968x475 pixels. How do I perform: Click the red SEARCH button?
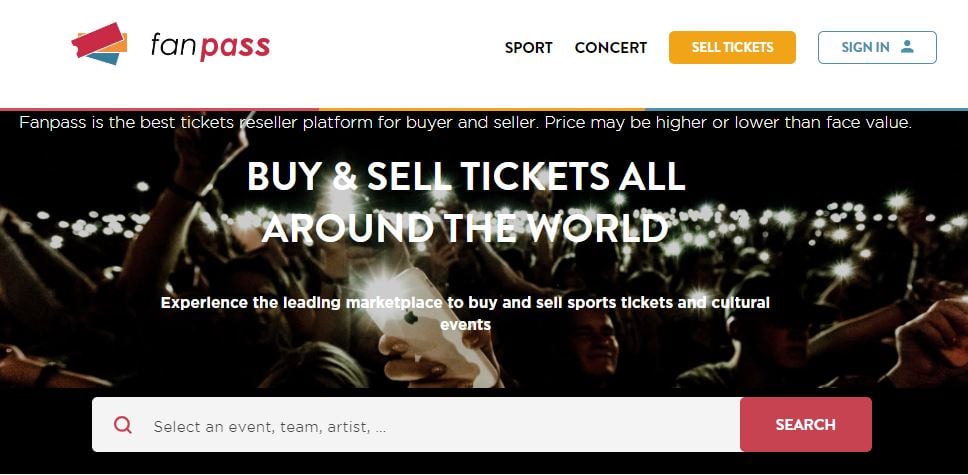(806, 424)
